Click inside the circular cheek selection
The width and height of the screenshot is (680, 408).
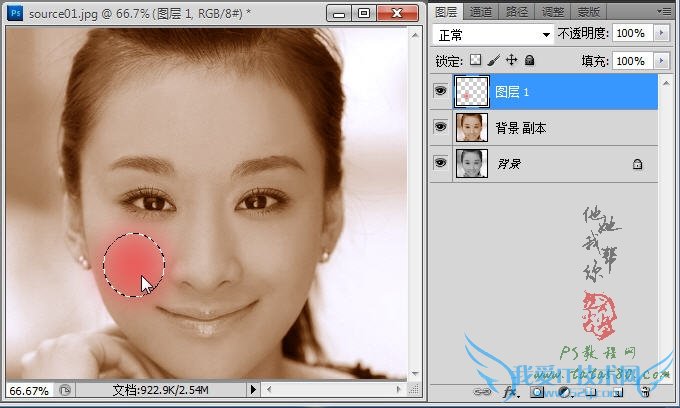[134, 264]
